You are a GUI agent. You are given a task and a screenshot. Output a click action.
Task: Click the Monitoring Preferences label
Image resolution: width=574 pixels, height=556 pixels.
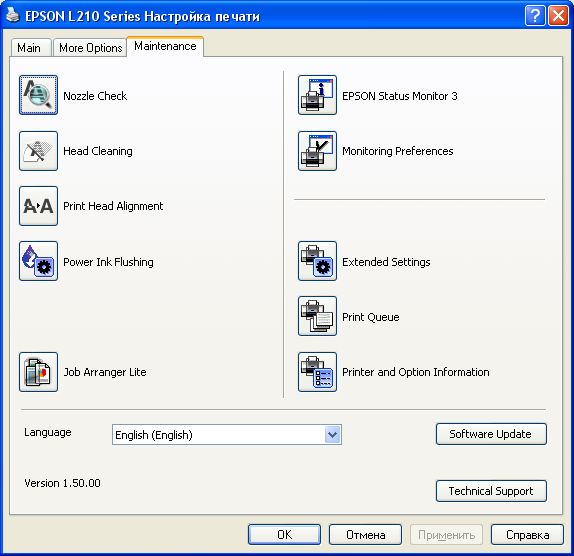click(398, 151)
